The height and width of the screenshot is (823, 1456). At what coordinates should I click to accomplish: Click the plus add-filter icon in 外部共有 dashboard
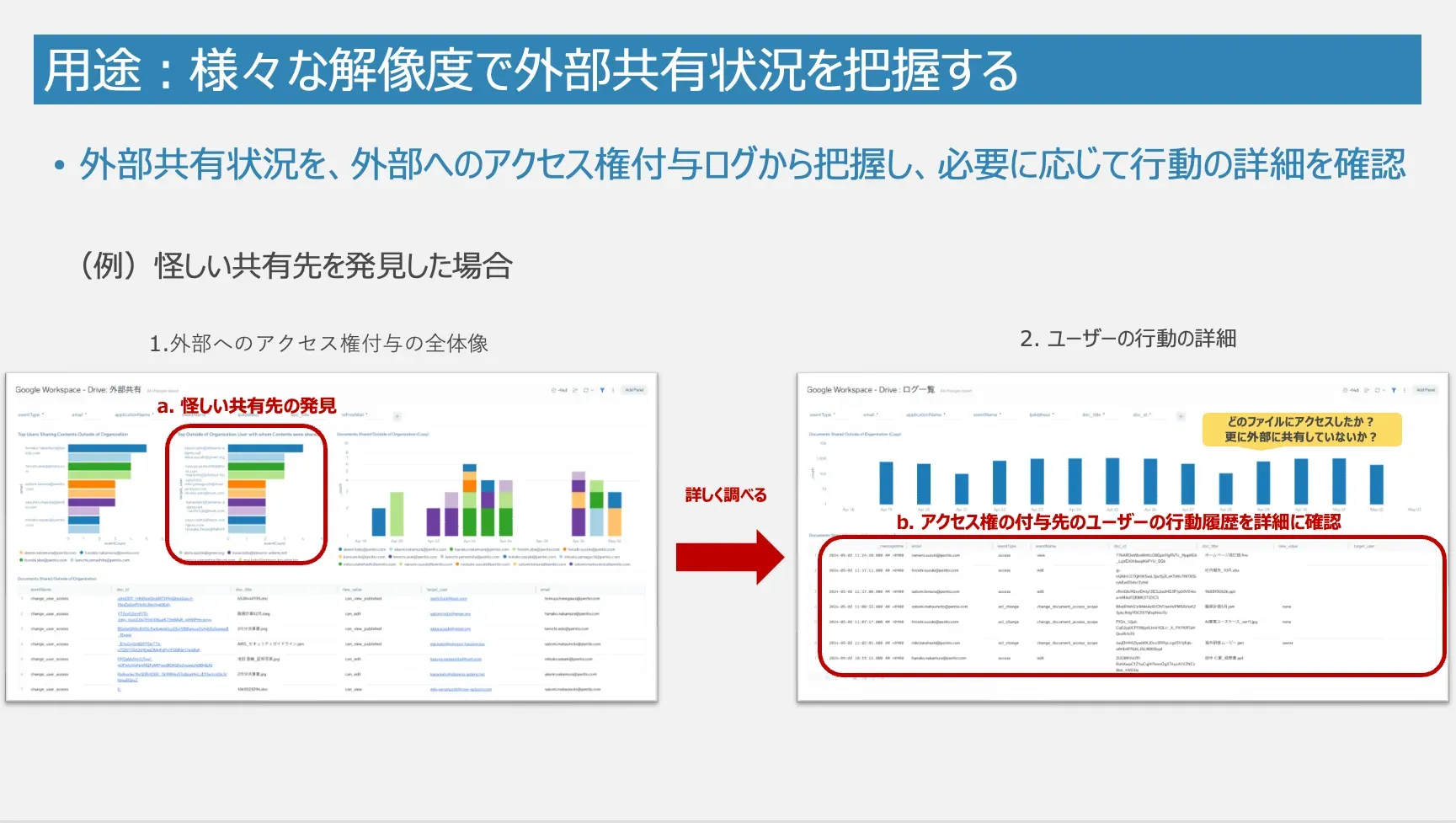[397, 415]
